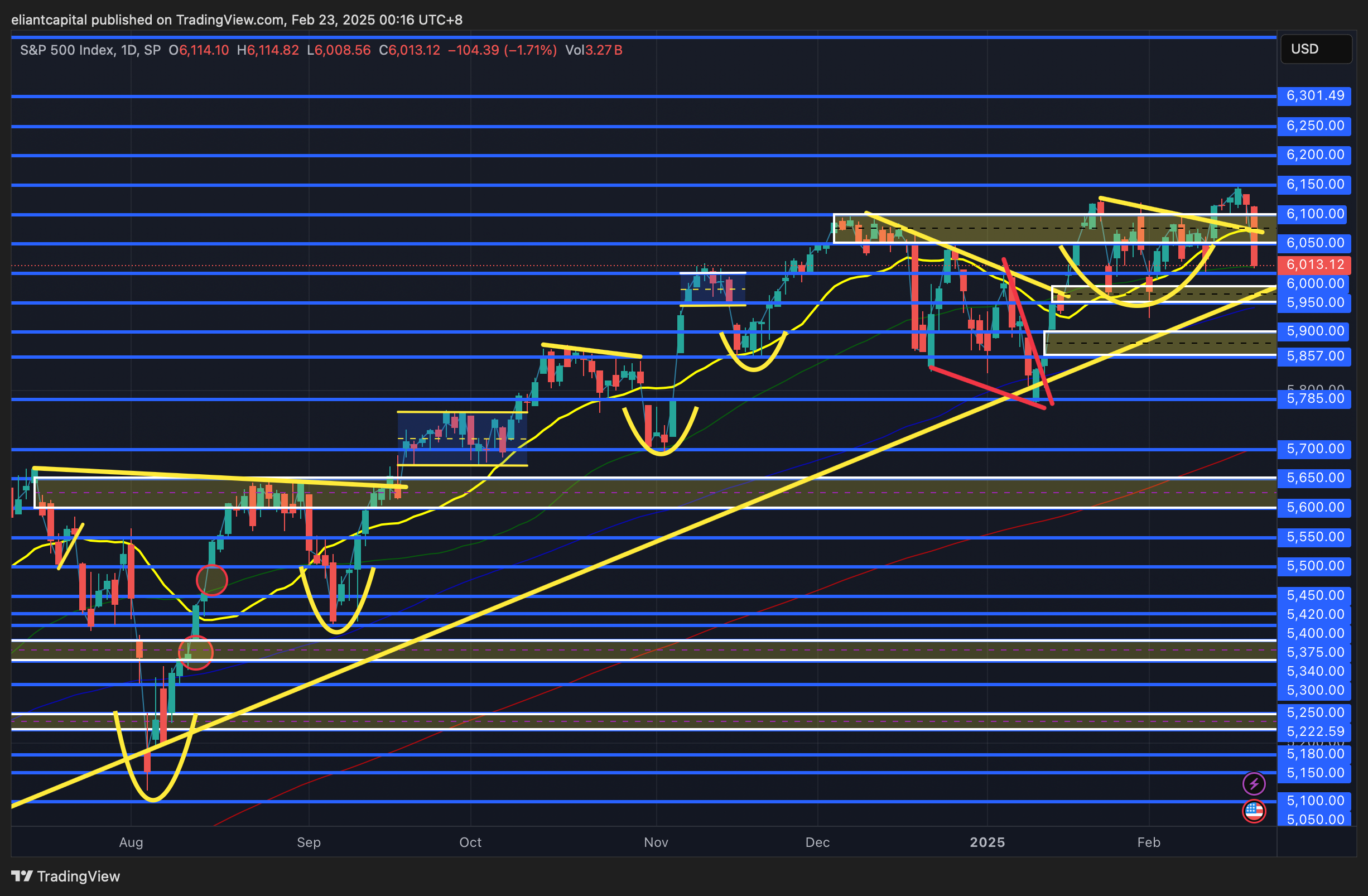The height and width of the screenshot is (896, 1368).
Task: Click the purple lightning bolt event icon
Action: [x=1254, y=783]
